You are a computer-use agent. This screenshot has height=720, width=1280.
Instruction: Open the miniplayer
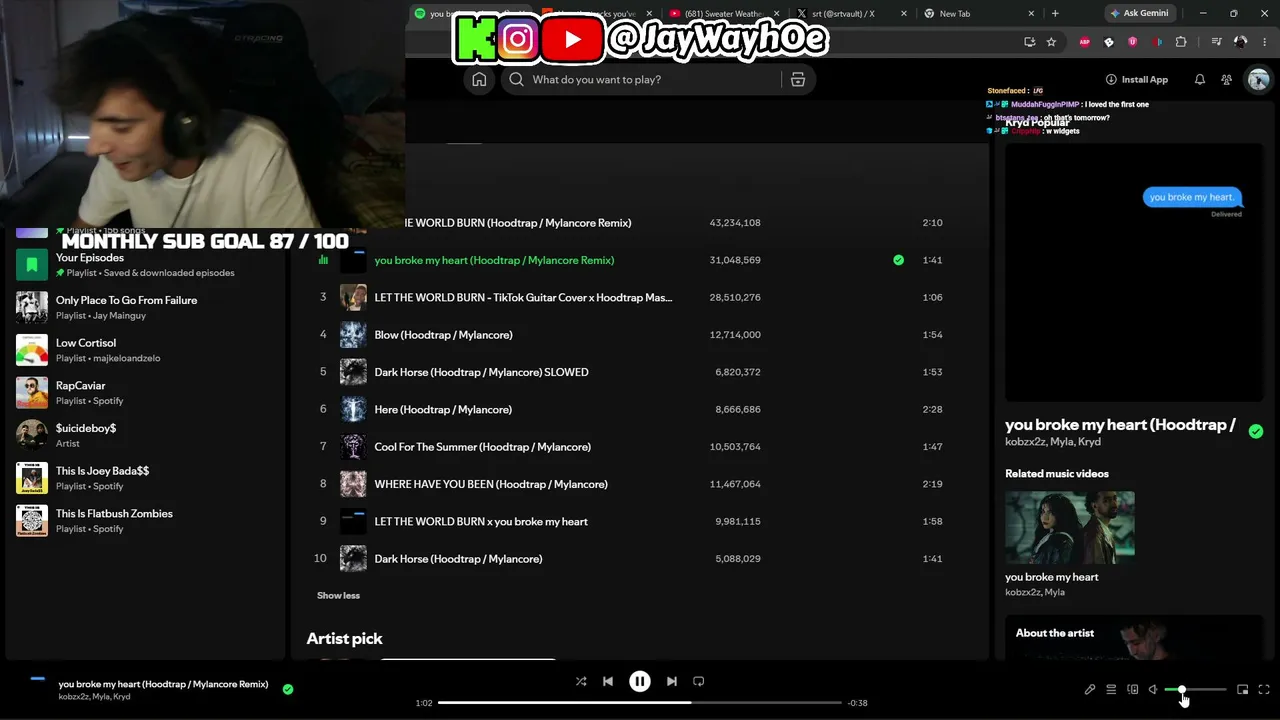[1243, 690]
